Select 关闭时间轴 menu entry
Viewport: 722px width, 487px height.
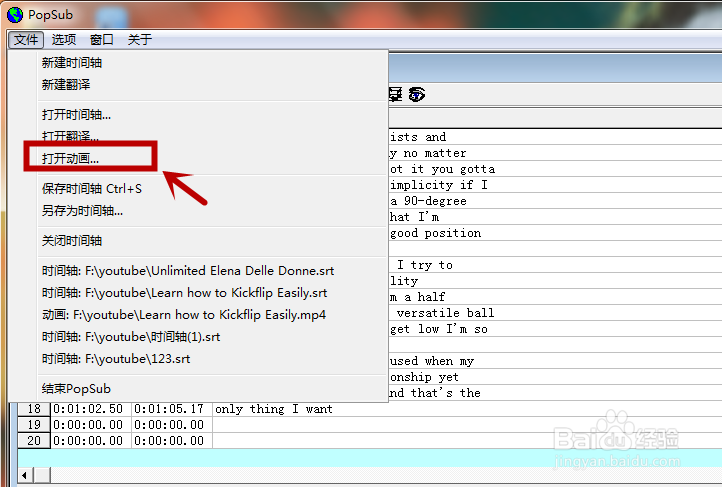pyautogui.click(x=72, y=241)
